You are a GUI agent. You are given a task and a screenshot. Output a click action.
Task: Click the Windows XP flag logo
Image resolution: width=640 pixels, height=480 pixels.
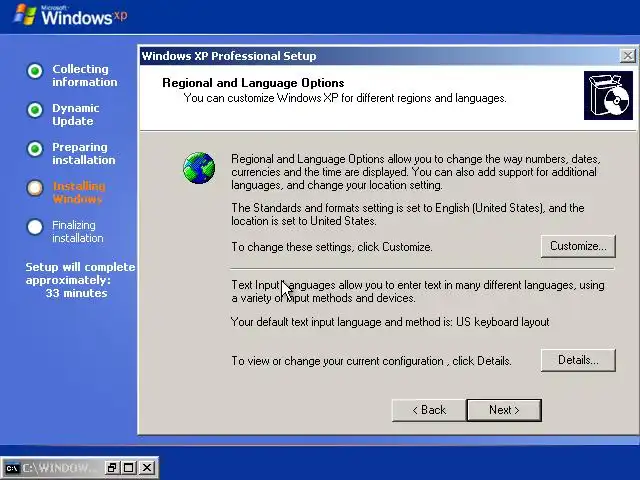coord(25,15)
